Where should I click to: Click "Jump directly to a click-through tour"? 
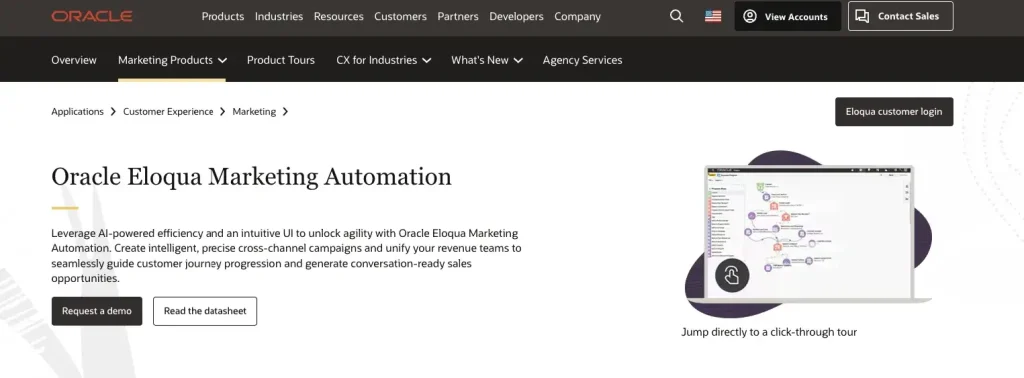point(769,332)
